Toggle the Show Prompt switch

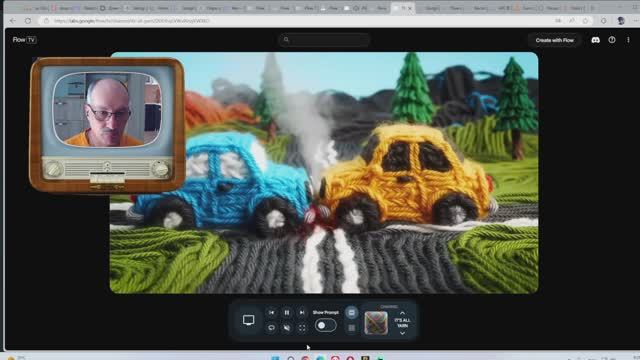(x=325, y=325)
